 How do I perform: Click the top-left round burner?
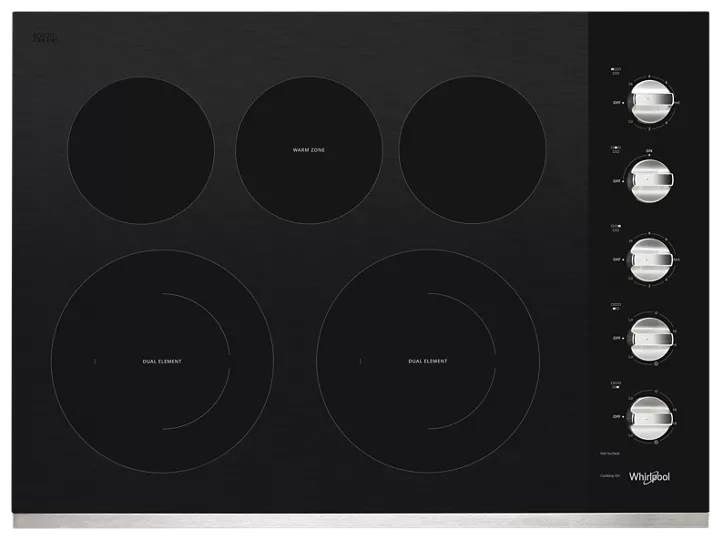(141, 150)
